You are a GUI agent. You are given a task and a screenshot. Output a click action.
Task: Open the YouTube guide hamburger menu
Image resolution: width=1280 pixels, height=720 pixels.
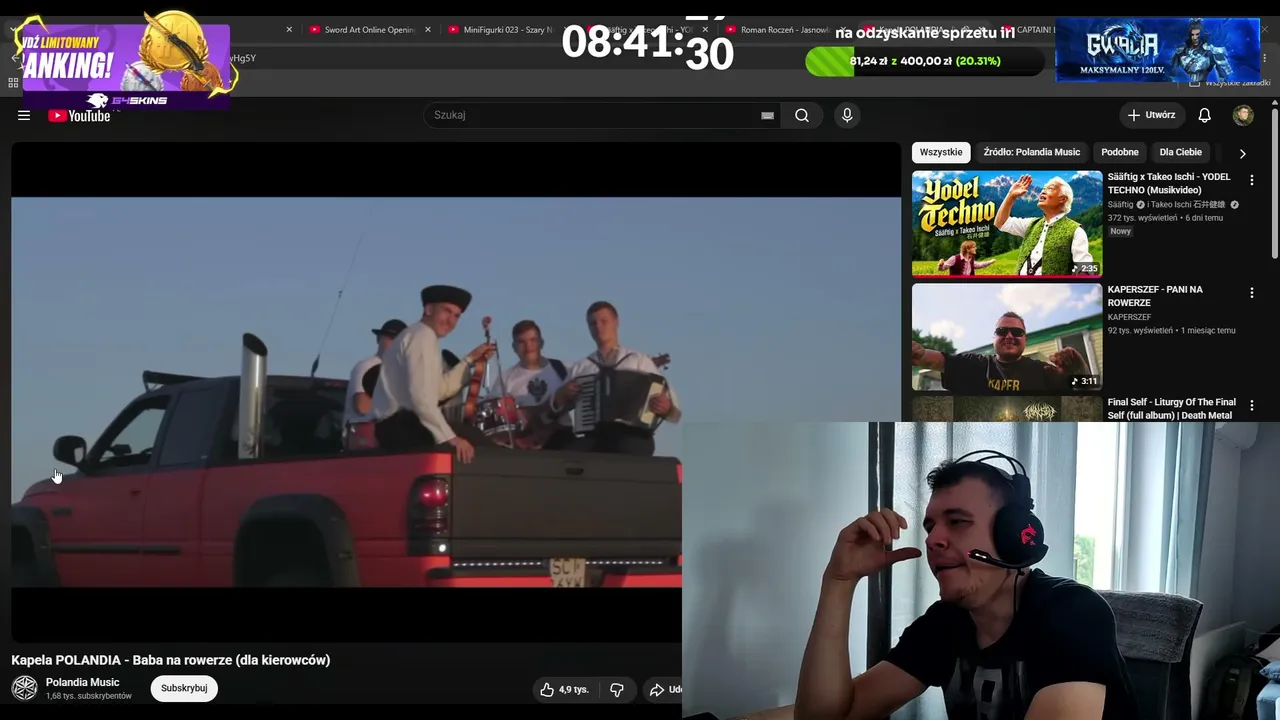click(24, 115)
